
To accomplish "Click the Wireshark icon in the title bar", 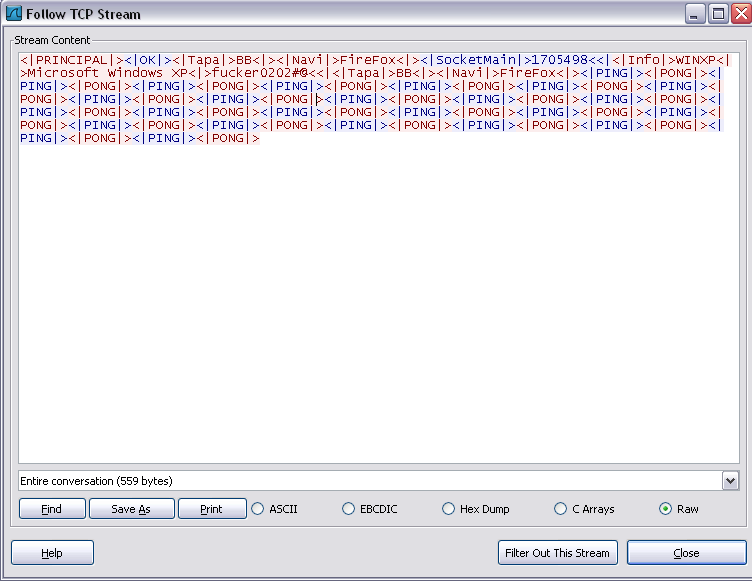I will 13,13.
